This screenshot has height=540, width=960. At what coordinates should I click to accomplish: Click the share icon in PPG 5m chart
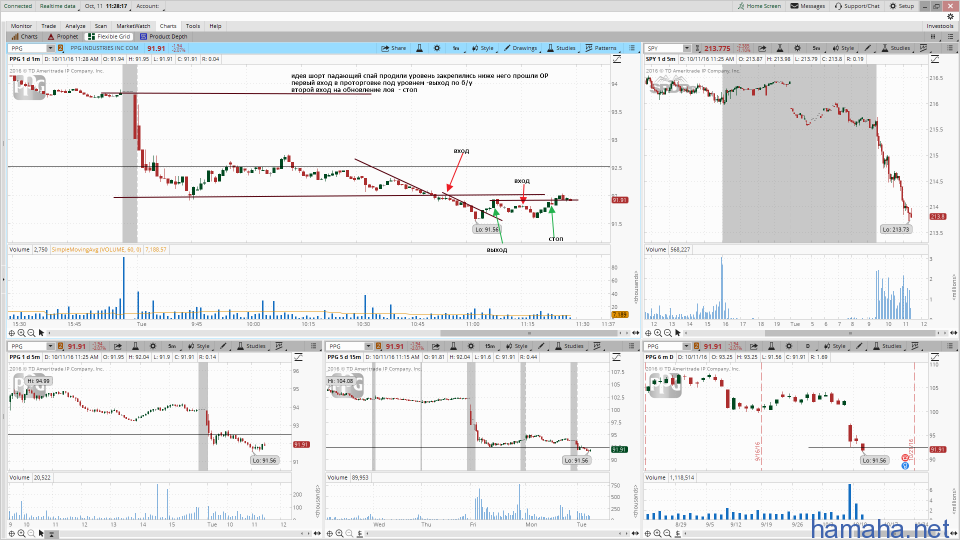118,347
